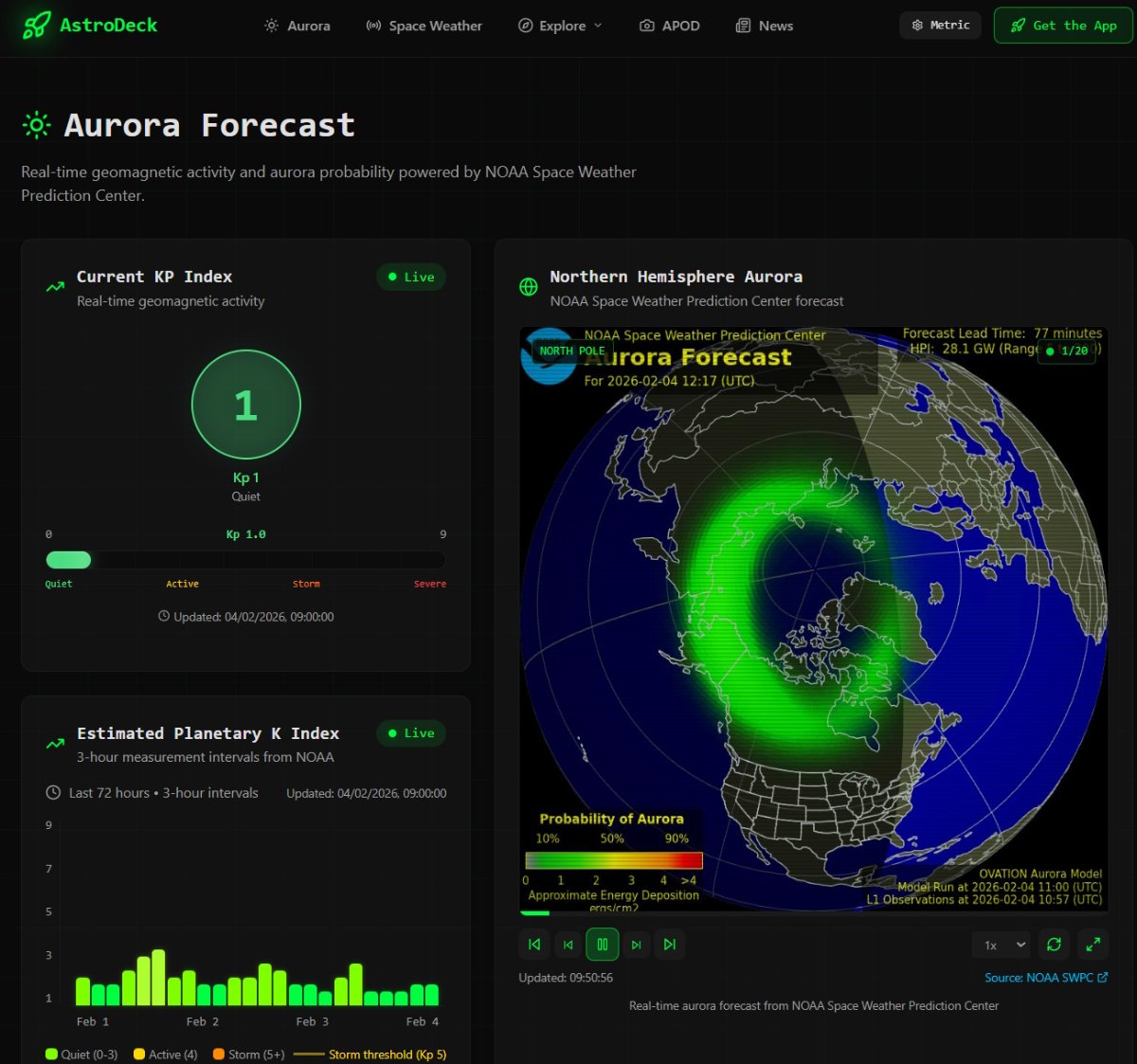Refresh the aurora forecast map
The height and width of the screenshot is (1064, 1137).
coord(1054,945)
